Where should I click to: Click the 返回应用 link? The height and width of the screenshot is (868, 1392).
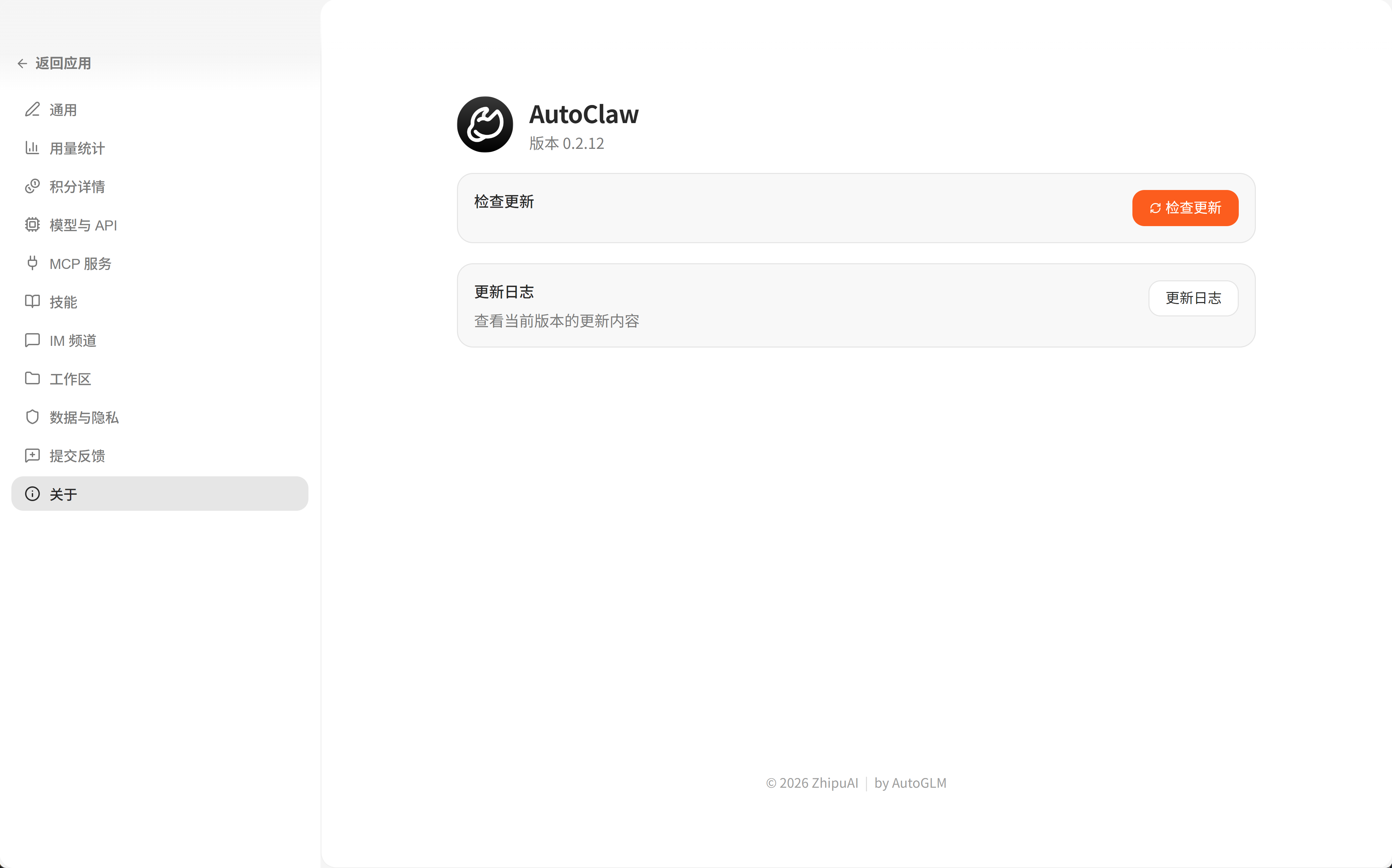(63, 63)
